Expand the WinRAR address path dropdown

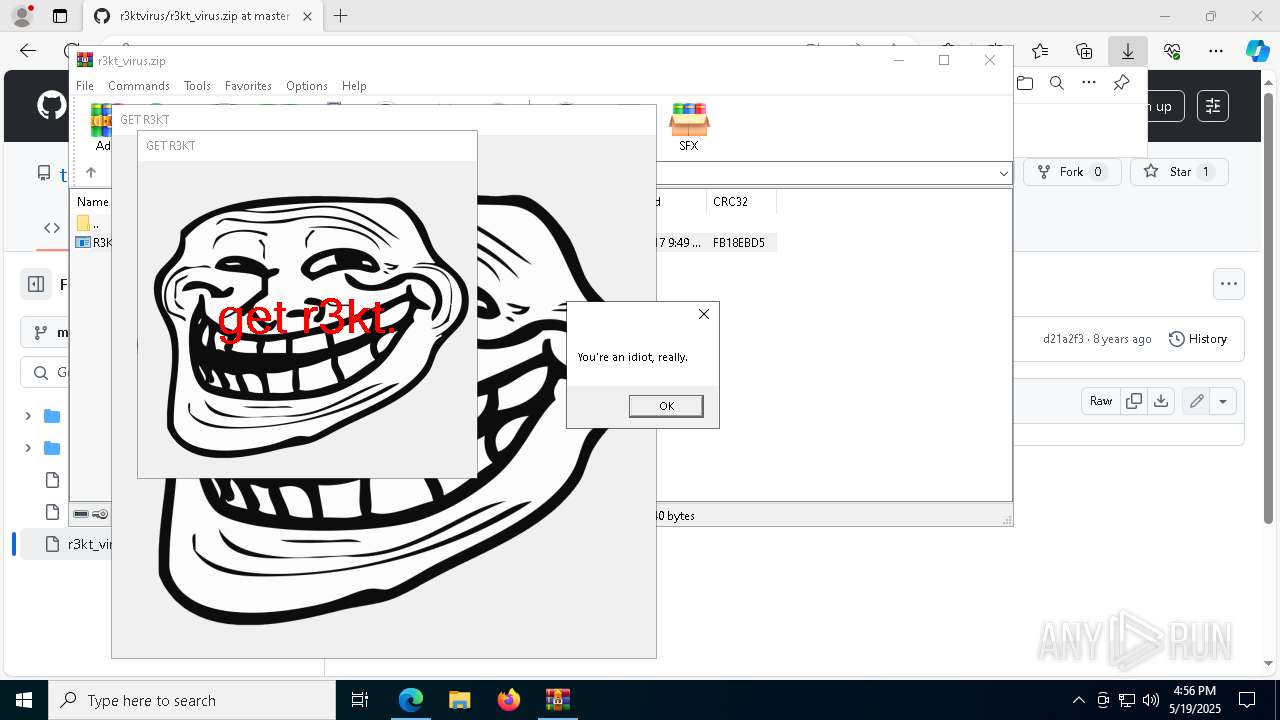point(1003,173)
